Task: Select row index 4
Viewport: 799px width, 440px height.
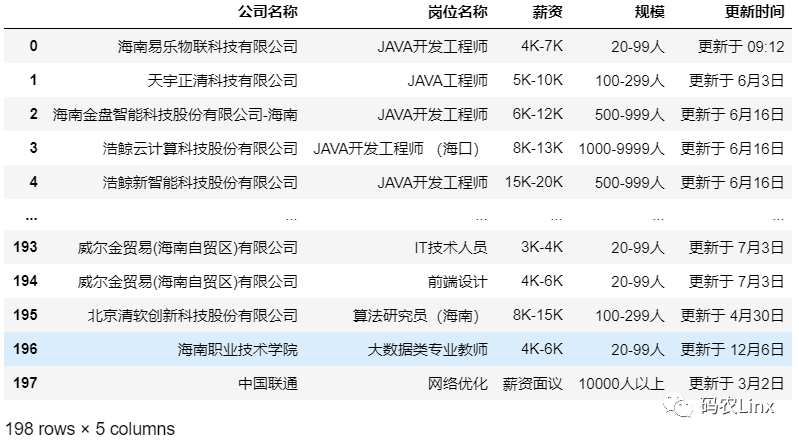Action: pyautogui.click(x=33, y=182)
